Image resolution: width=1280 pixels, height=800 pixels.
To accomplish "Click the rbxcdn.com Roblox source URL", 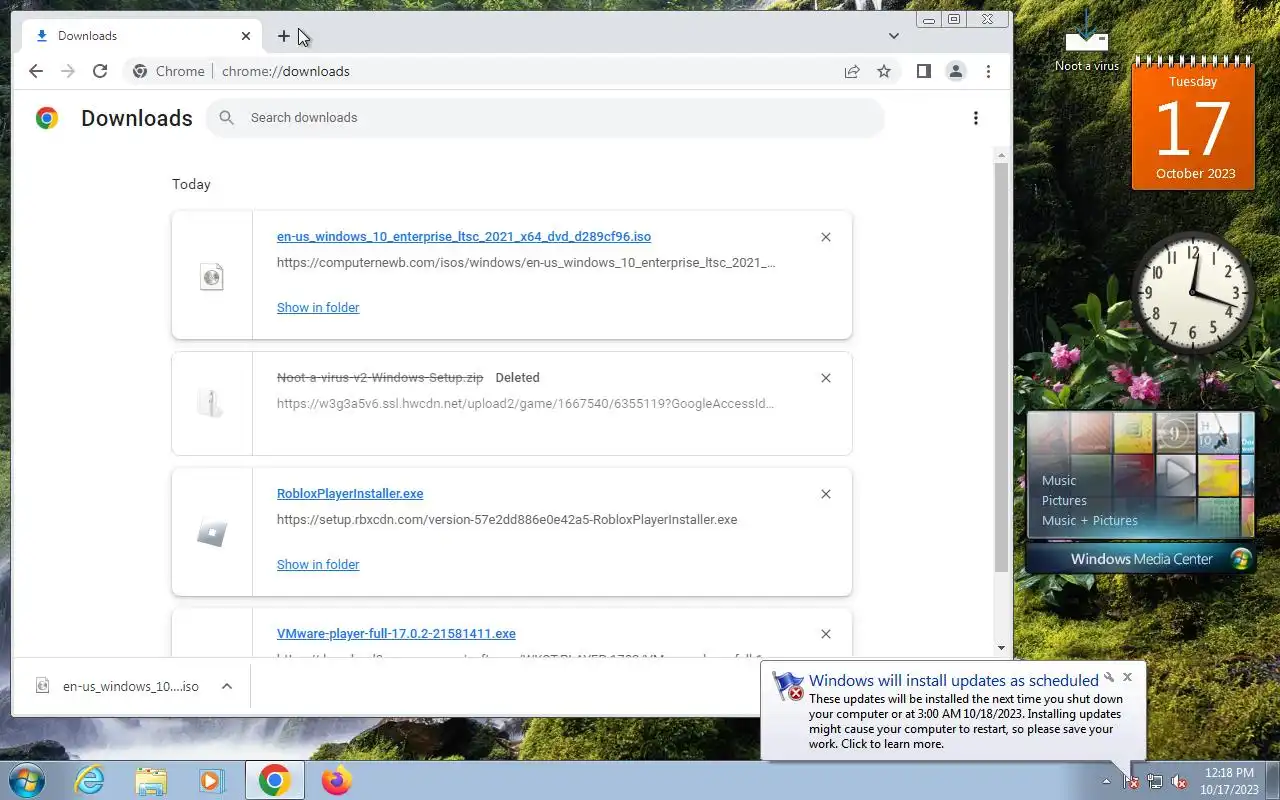I will (x=507, y=520).
